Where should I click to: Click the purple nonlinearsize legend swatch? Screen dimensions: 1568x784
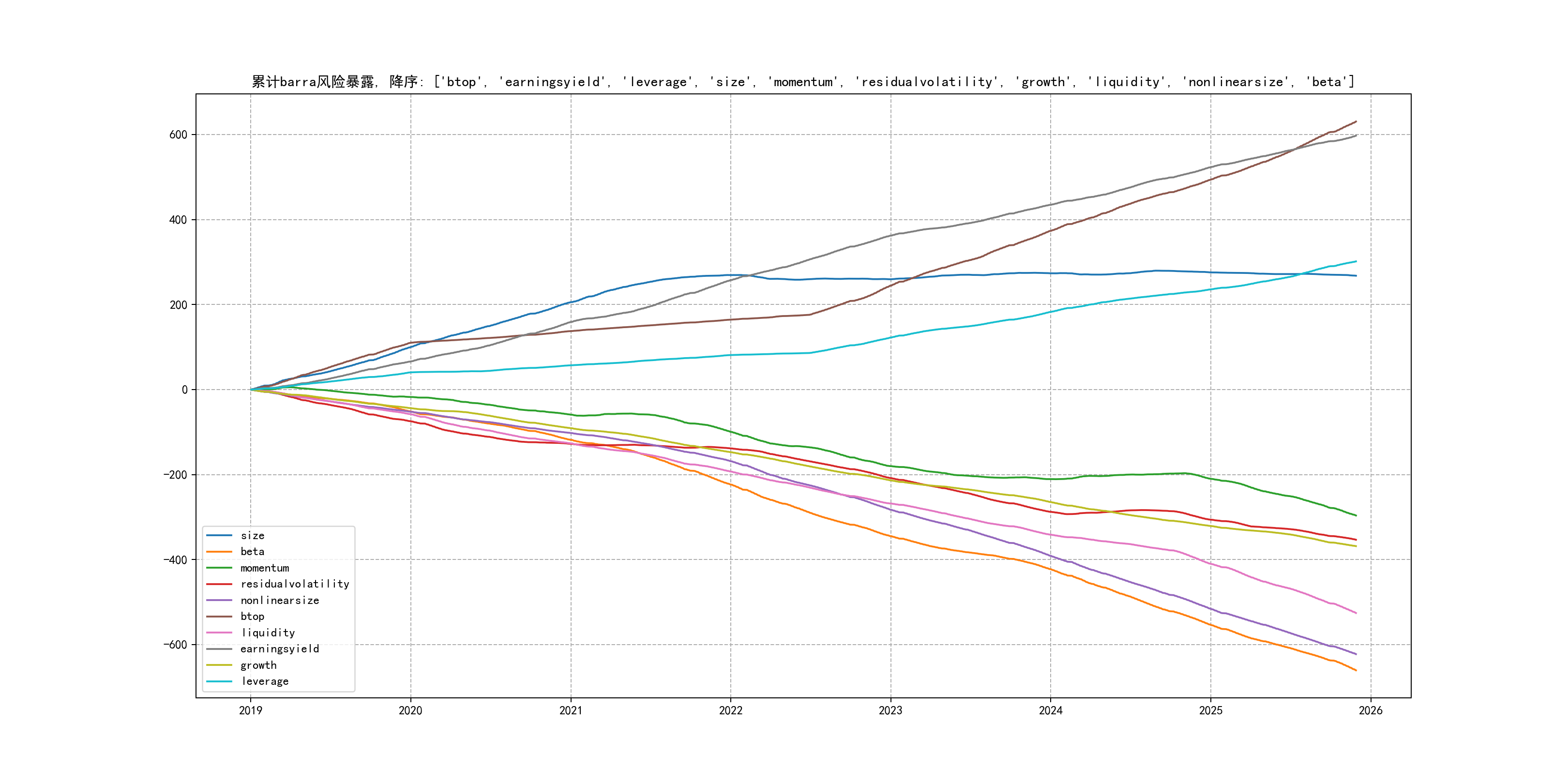[x=219, y=600]
